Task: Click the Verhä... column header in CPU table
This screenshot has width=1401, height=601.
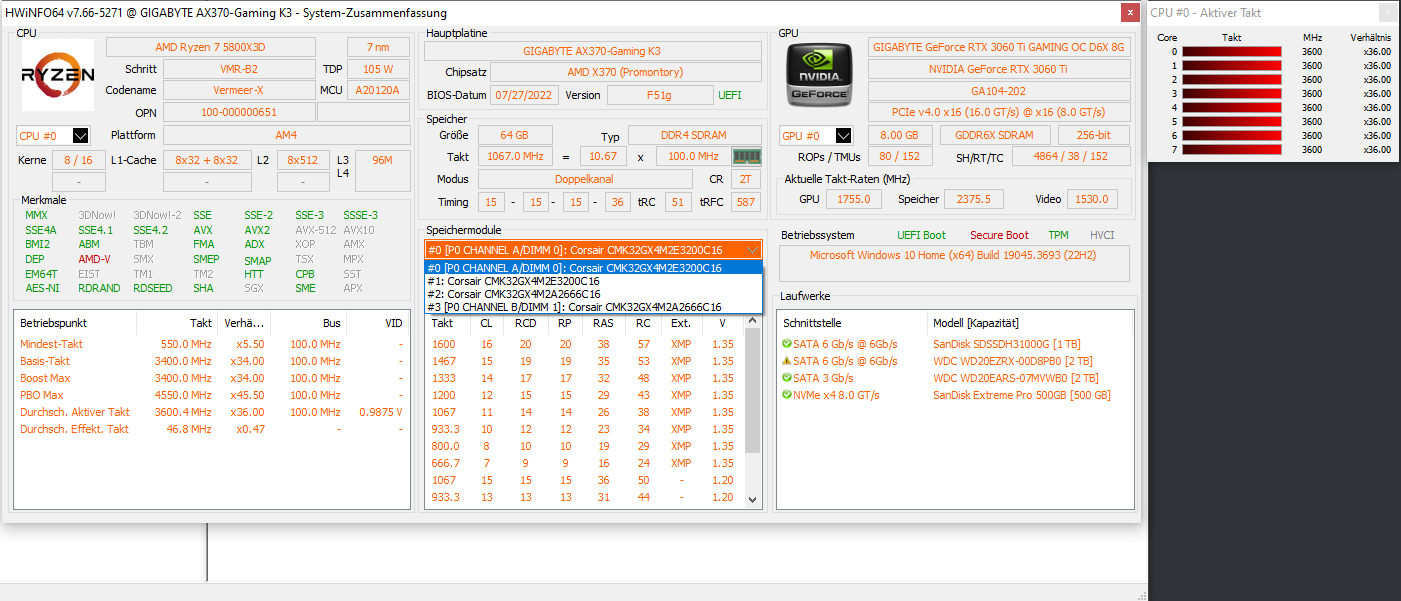Action: (x=244, y=323)
